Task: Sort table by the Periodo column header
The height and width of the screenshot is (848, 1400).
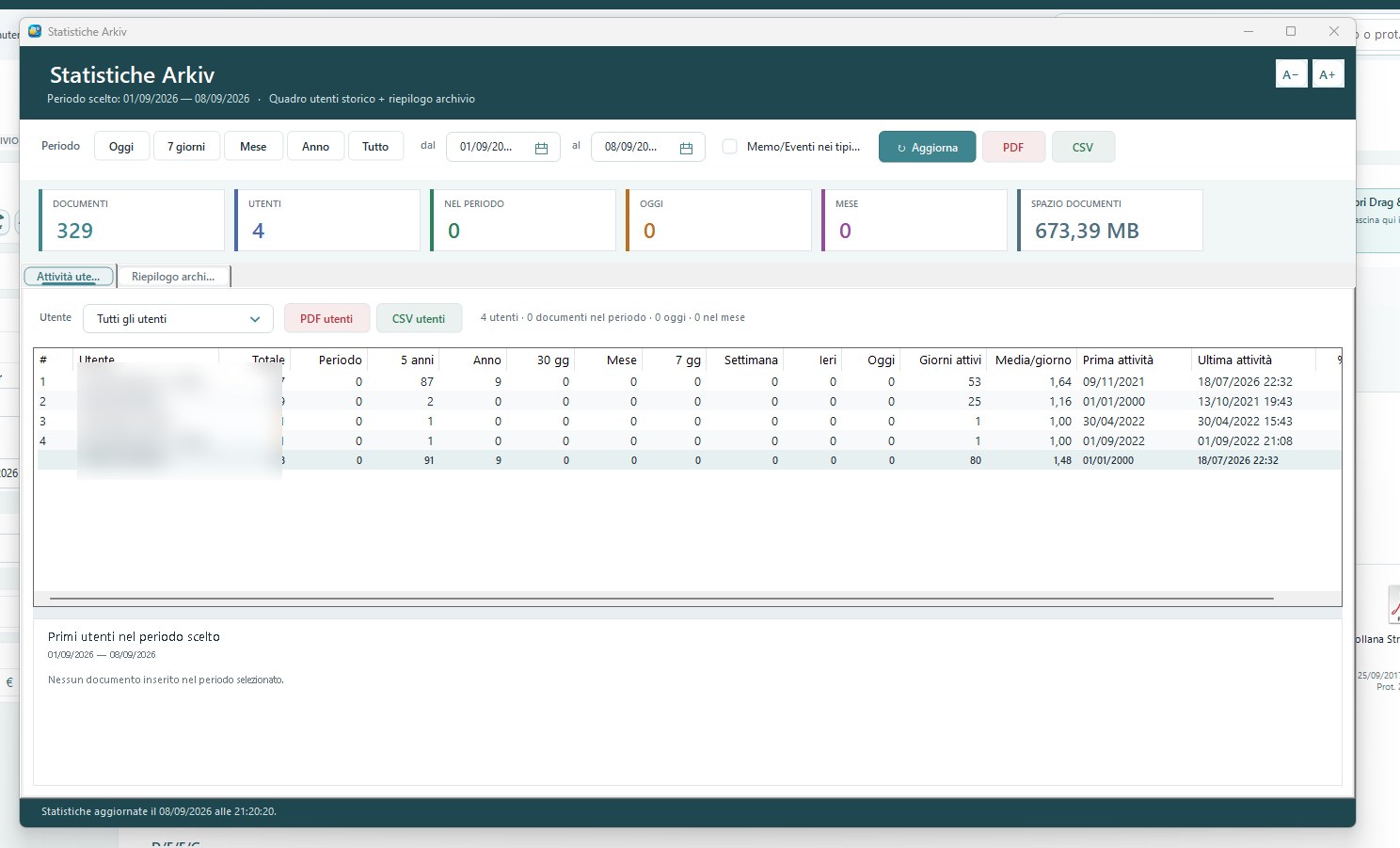Action: click(328, 360)
